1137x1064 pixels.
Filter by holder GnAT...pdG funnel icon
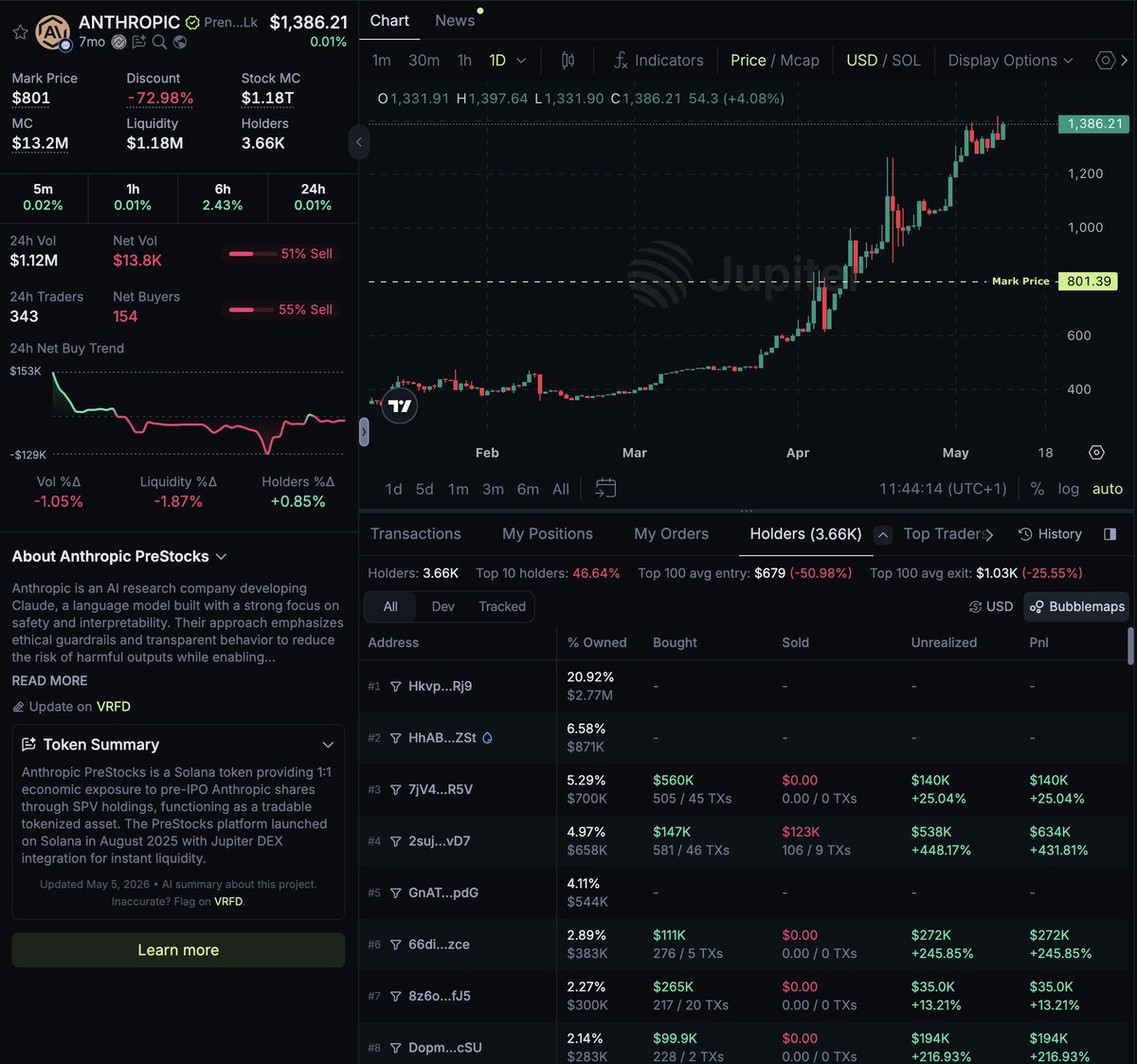coord(396,893)
